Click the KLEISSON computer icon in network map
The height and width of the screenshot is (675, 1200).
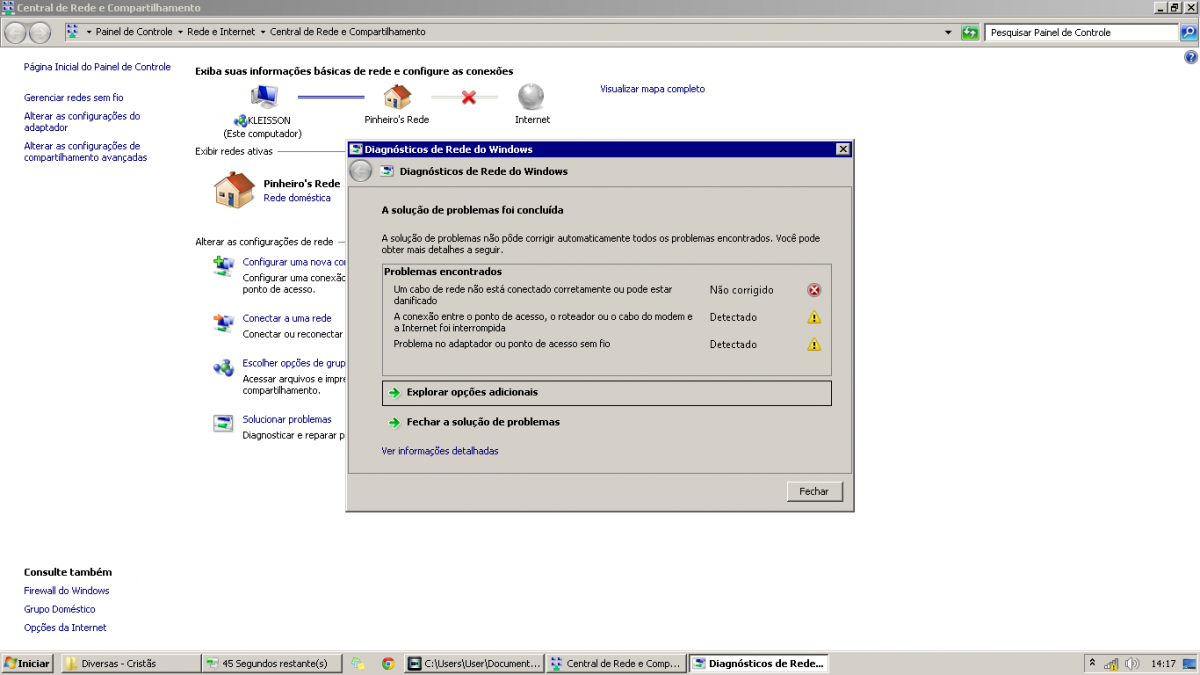[x=264, y=96]
